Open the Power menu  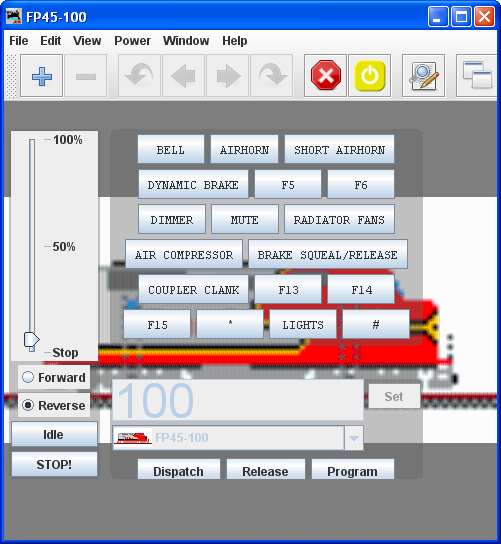(x=132, y=41)
